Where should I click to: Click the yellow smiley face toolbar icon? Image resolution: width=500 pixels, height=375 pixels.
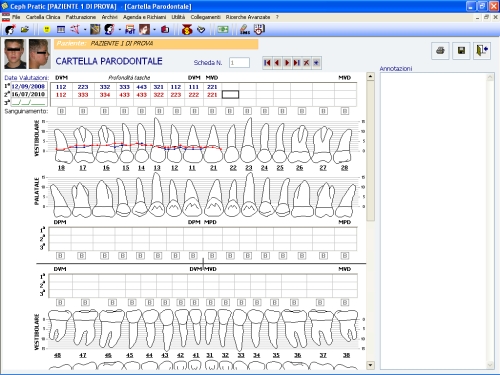pos(47,30)
